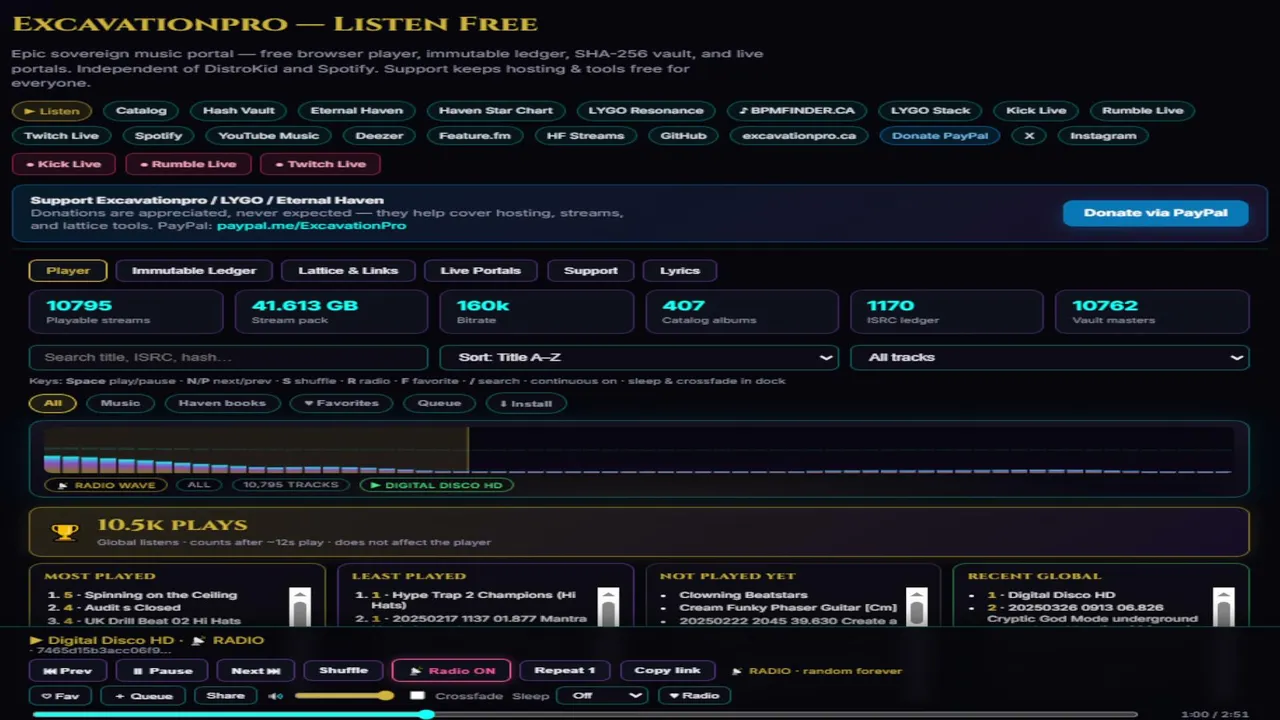Screen dimensions: 1280x720
Task: Open the Hash Vault link
Action: [x=239, y=111]
